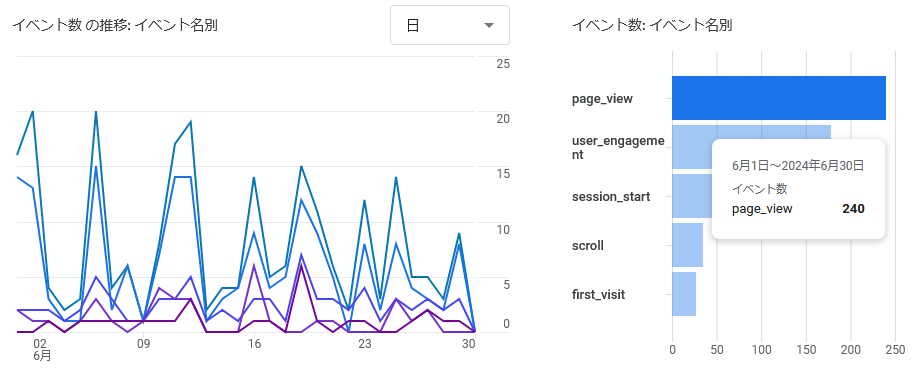Click the 02 6月 date marker
This screenshot has width=912, height=371.
(x=41, y=349)
